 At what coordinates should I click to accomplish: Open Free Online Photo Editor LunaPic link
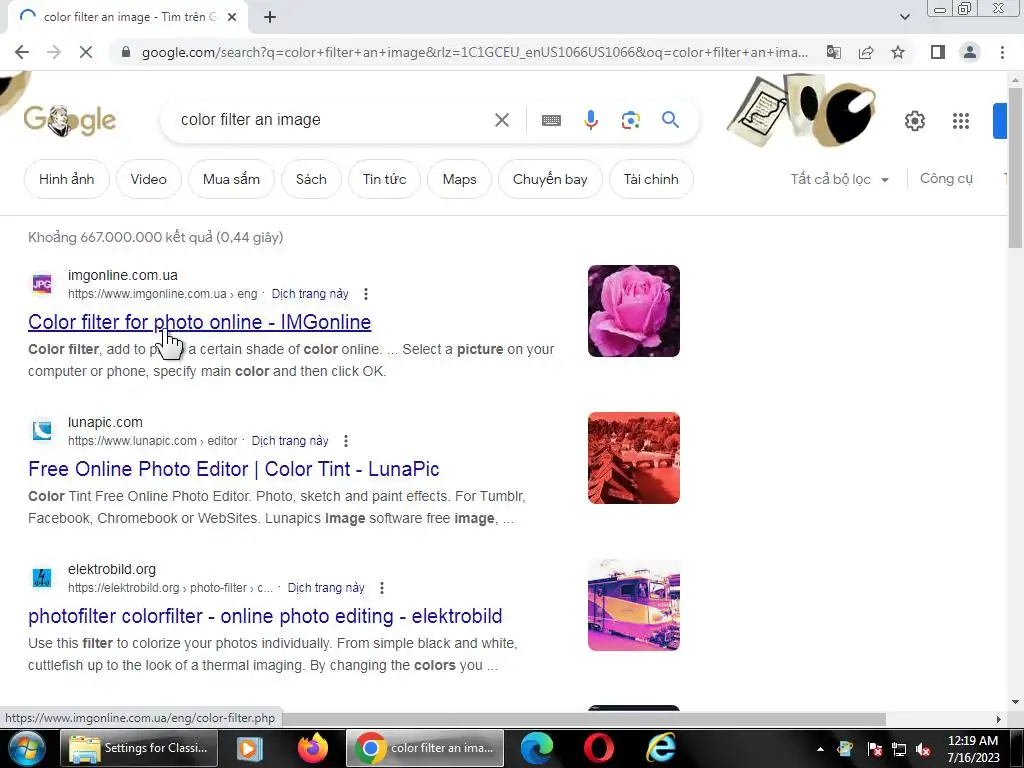[x=234, y=469]
